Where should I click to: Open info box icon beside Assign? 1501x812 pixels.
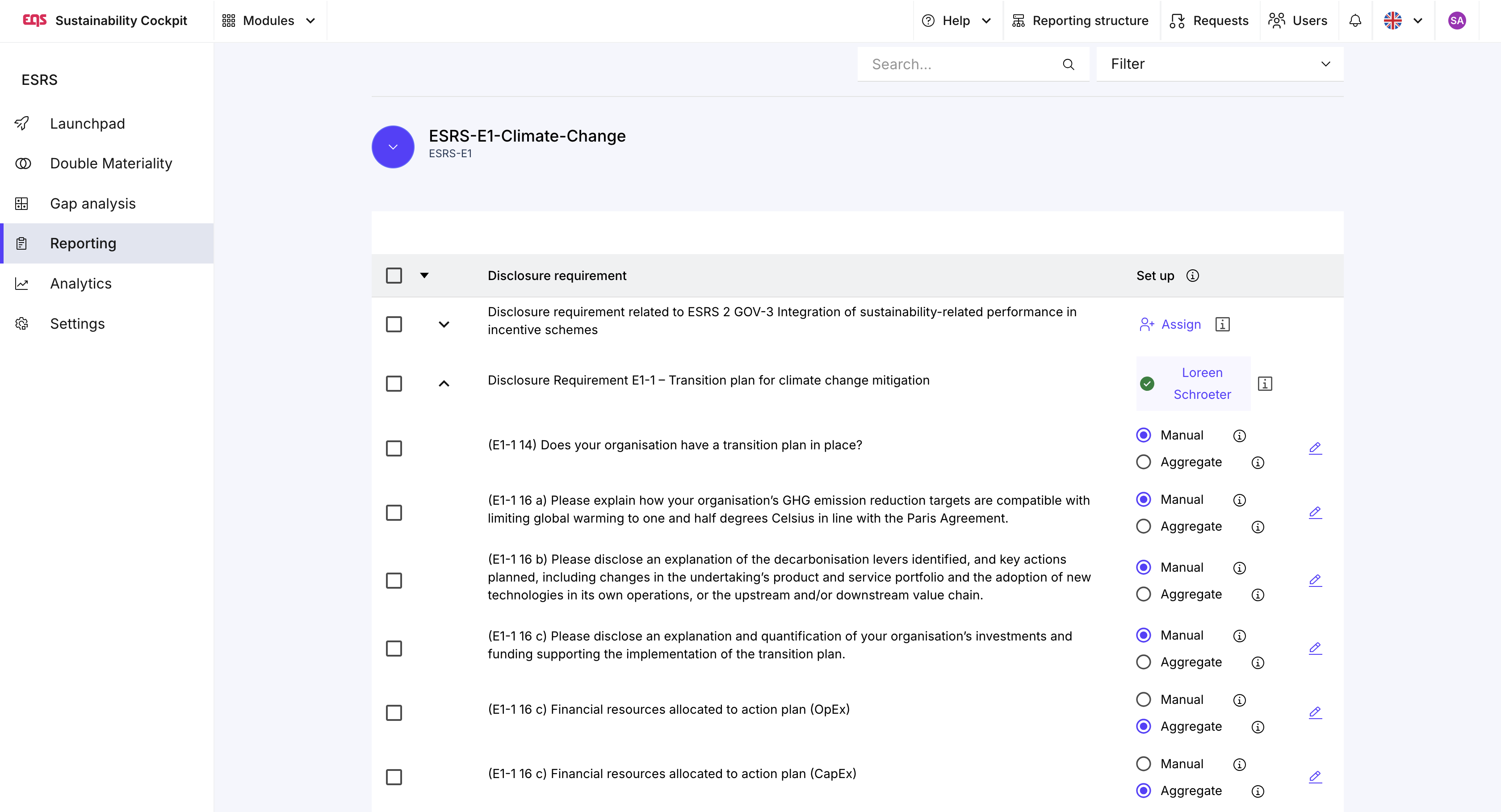(1223, 324)
